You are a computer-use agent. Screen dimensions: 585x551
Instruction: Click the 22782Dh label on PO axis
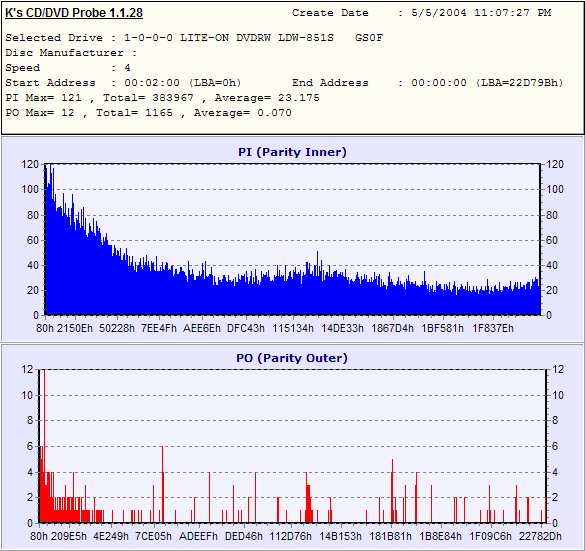point(540,536)
